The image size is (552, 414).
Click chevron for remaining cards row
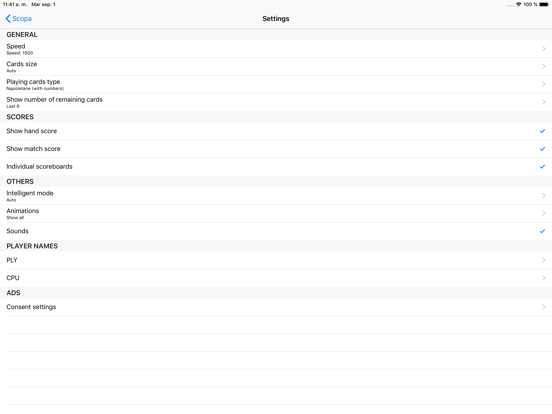click(x=544, y=102)
